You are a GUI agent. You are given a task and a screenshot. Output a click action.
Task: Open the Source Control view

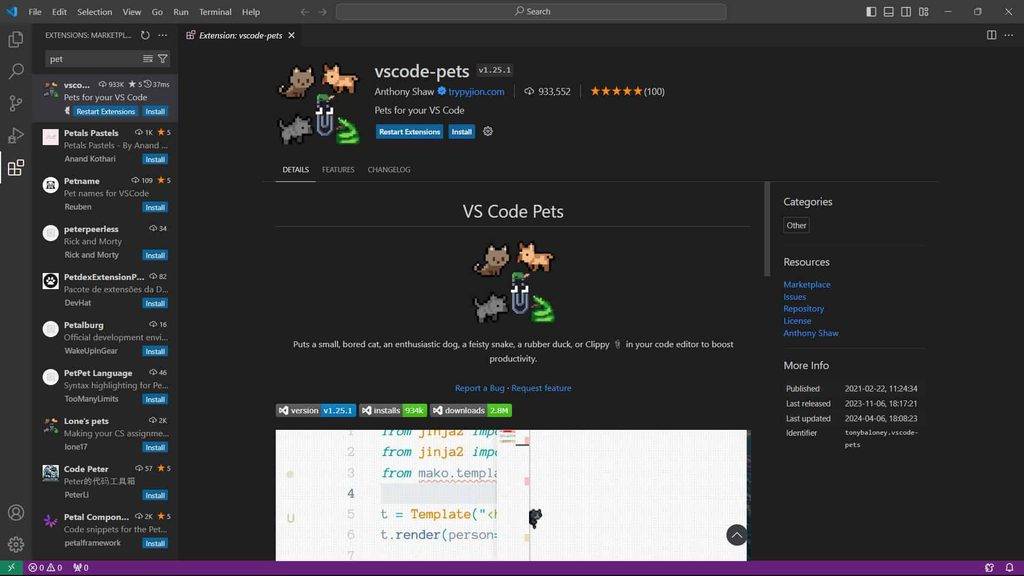tap(16, 103)
